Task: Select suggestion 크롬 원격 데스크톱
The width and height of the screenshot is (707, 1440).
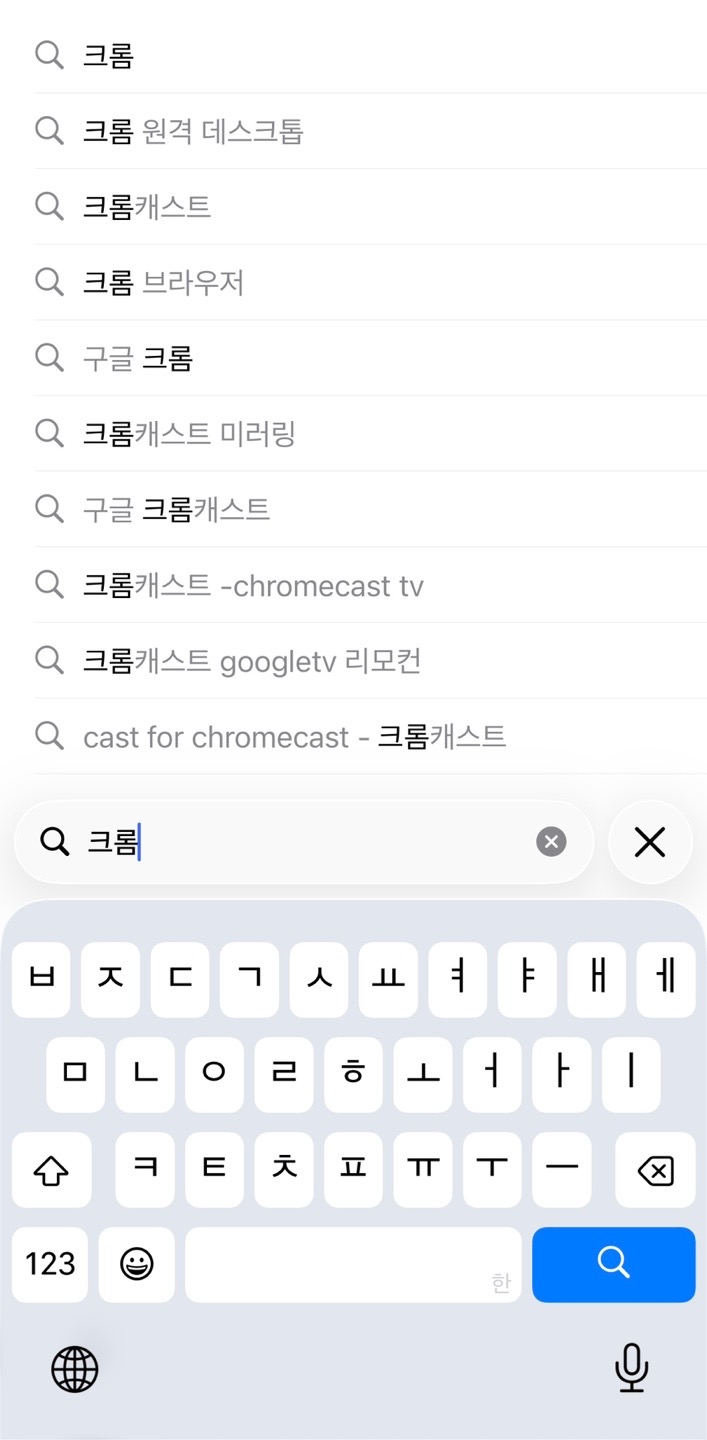Action: click(x=193, y=131)
